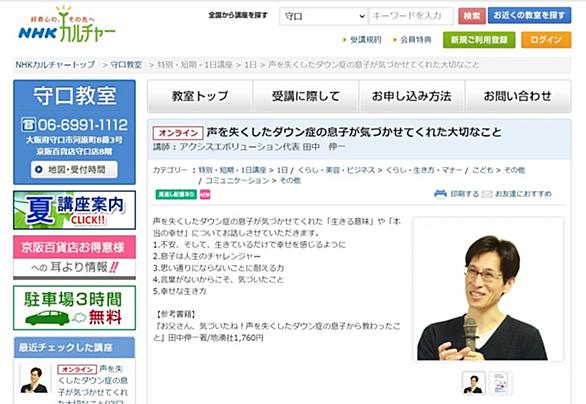Screen dimensions: 586x404
Task: Open the 駐車場3時間無料 car banner
Action: pyautogui.click(x=74, y=308)
